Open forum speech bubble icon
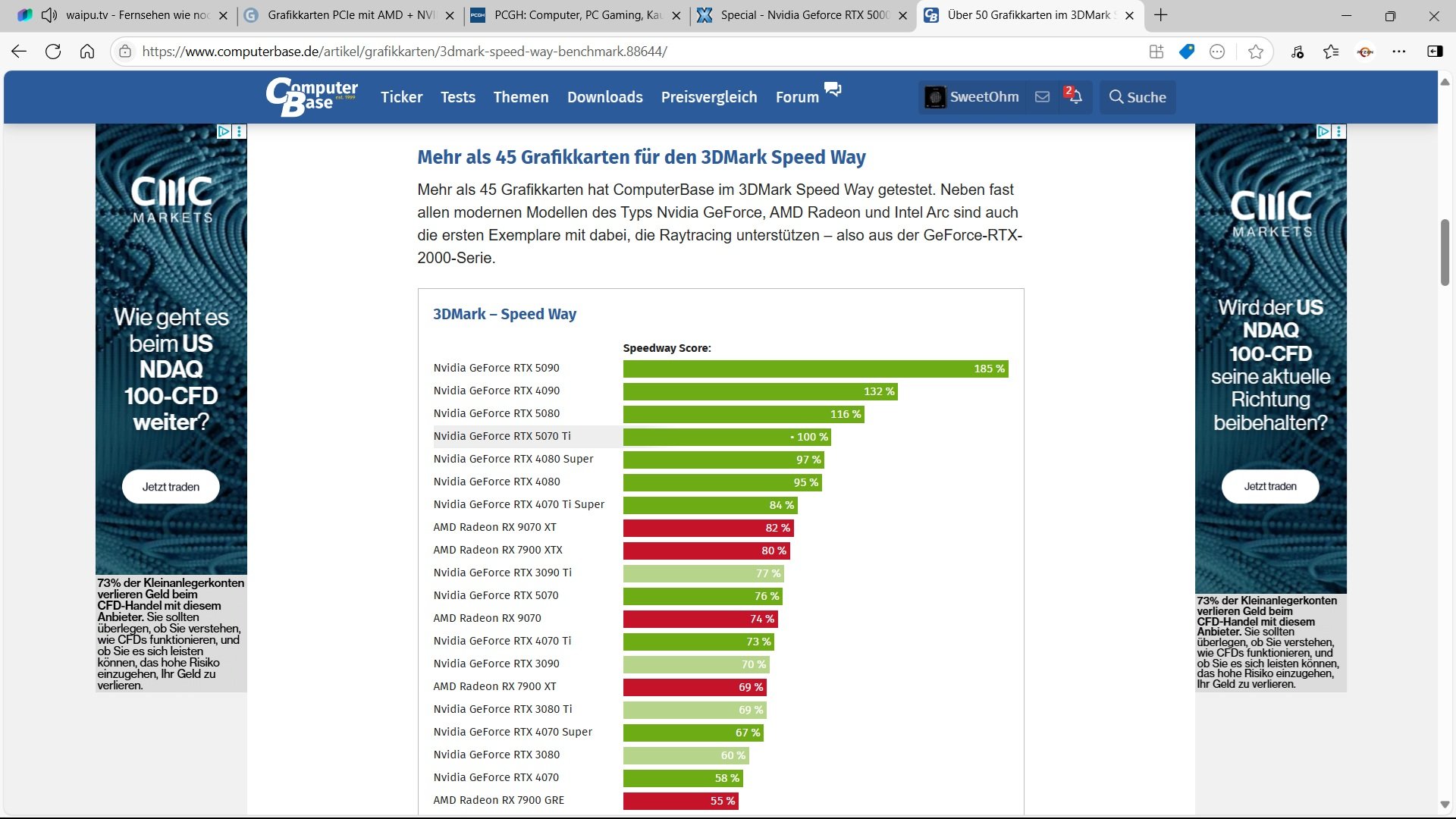This screenshot has width=1456, height=819. pos(833,89)
